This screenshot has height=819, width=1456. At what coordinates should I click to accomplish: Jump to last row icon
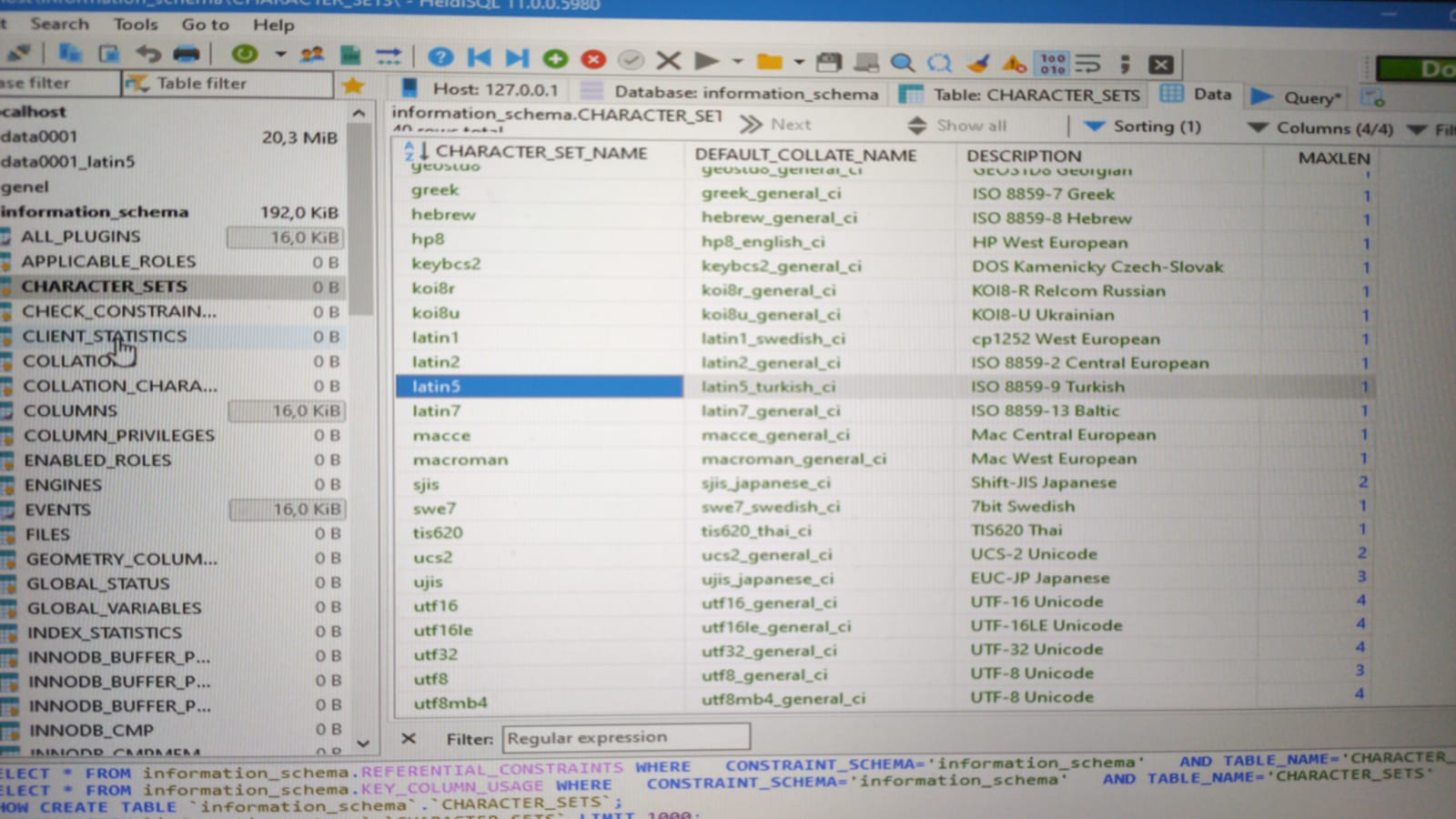(x=517, y=58)
